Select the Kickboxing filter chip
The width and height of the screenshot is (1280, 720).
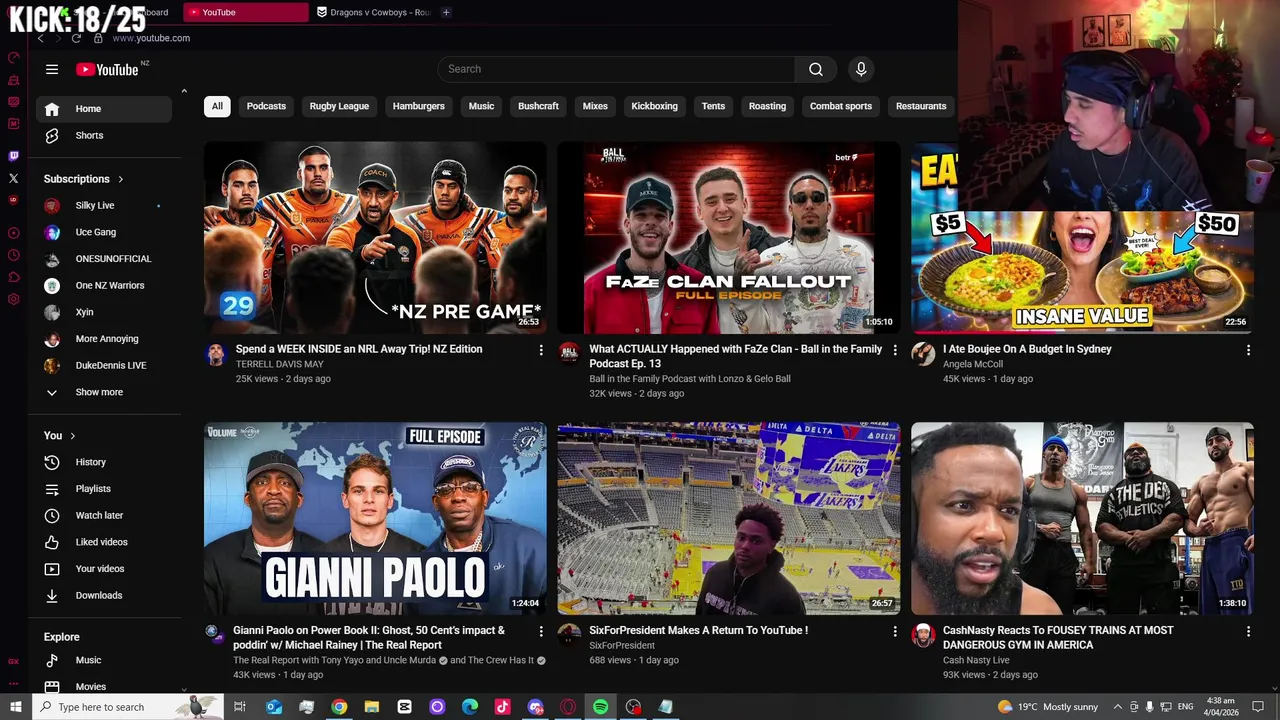click(654, 106)
